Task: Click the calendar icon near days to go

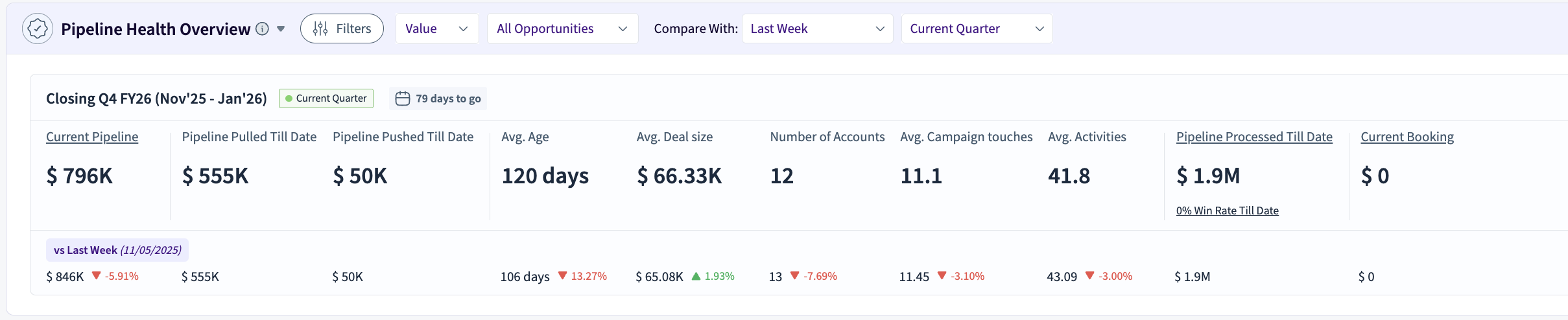Action: click(403, 98)
